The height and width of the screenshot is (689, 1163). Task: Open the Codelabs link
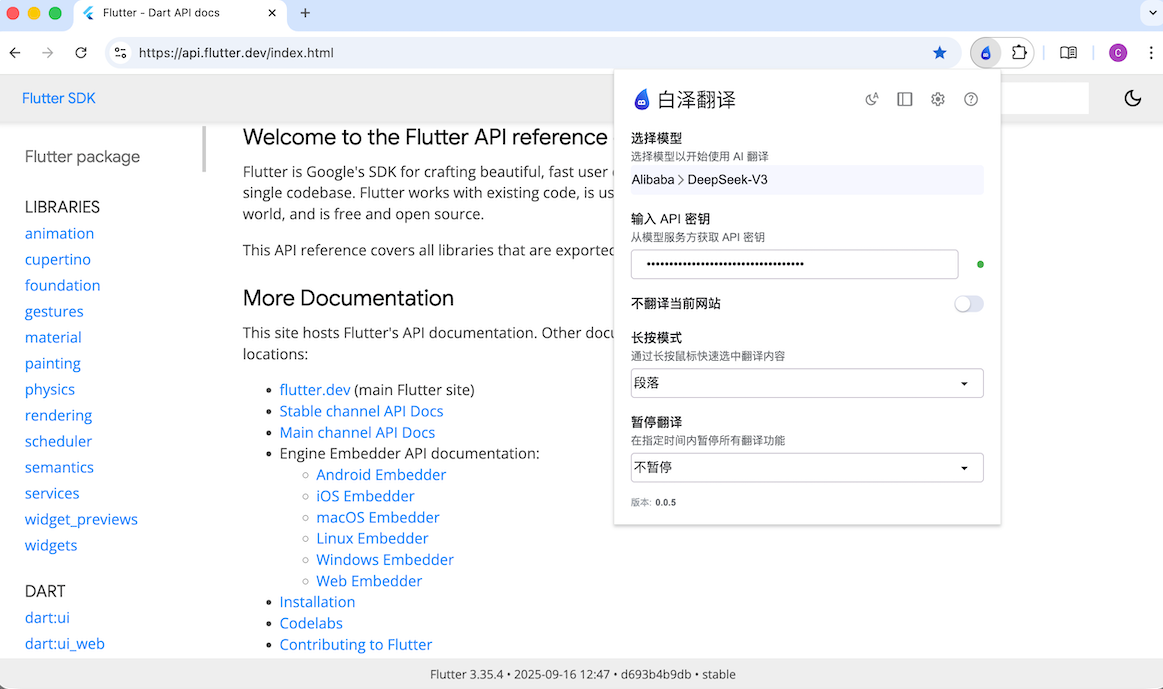pos(311,624)
